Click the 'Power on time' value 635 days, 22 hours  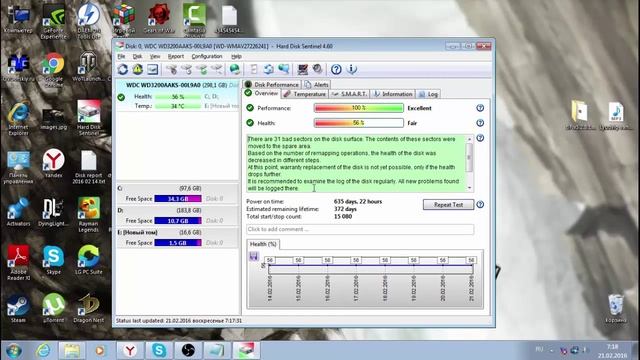tap(358, 202)
